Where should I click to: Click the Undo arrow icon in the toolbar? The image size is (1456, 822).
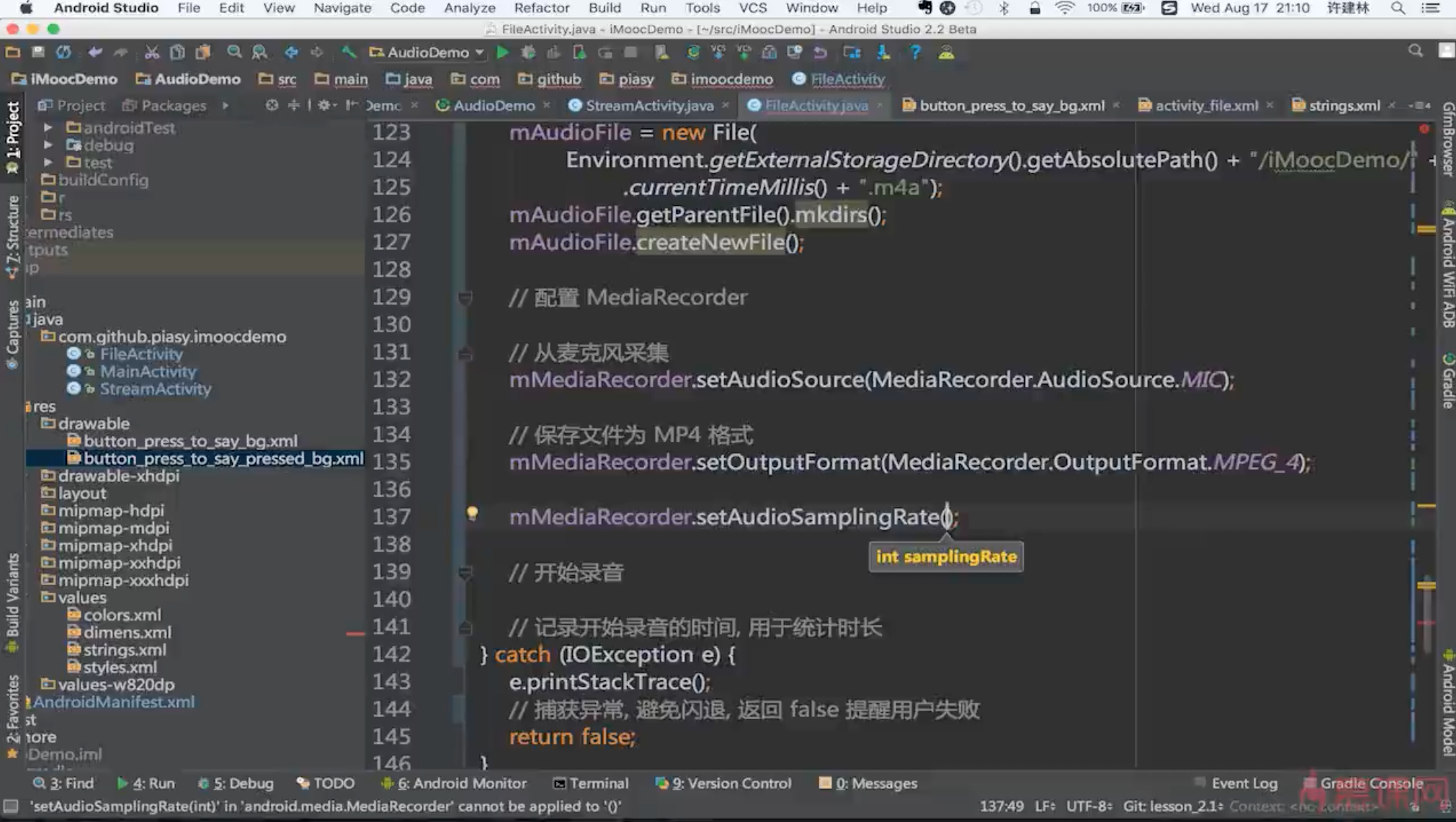(x=95, y=52)
